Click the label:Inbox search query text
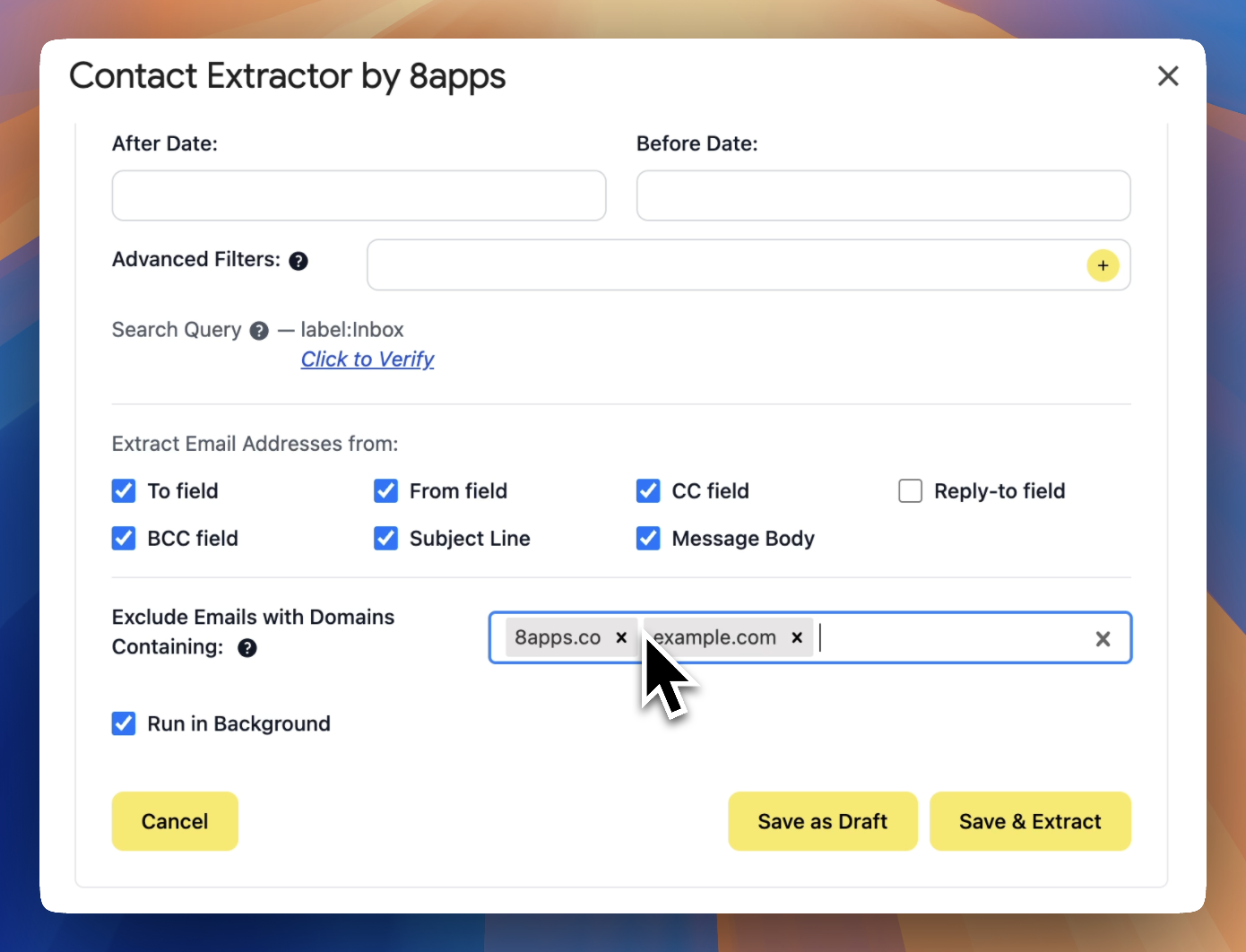Viewport: 1246px width, 952px height. (x=352, y=330)
